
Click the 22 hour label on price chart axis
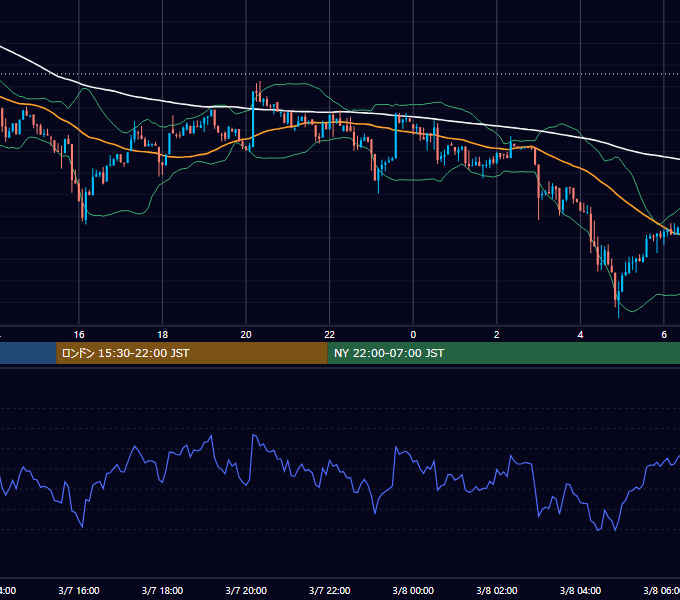330,335
